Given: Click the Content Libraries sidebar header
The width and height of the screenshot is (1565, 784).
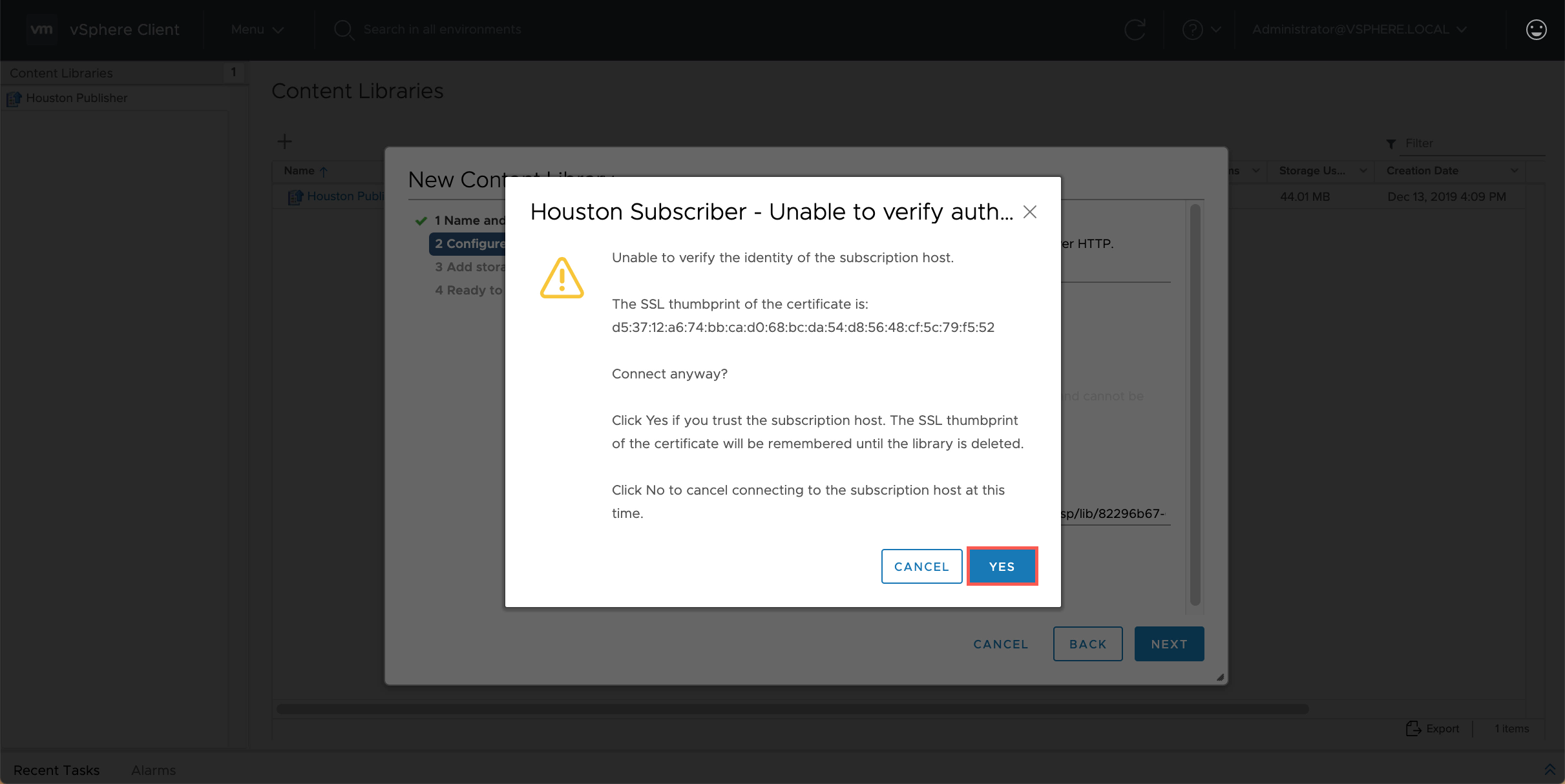Looking at the screenshot, I should pos(61,73).
